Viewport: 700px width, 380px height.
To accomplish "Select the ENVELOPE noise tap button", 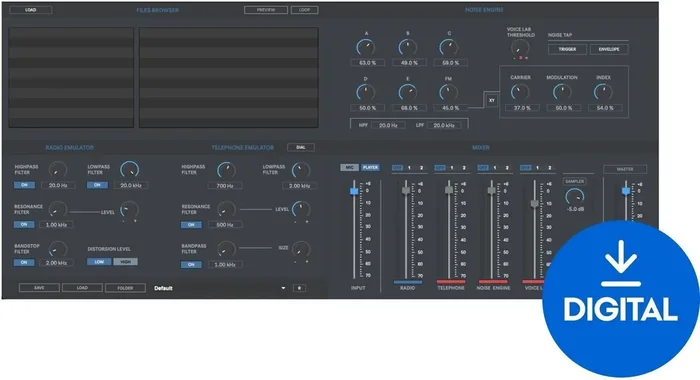I will (x=609, y=49).
